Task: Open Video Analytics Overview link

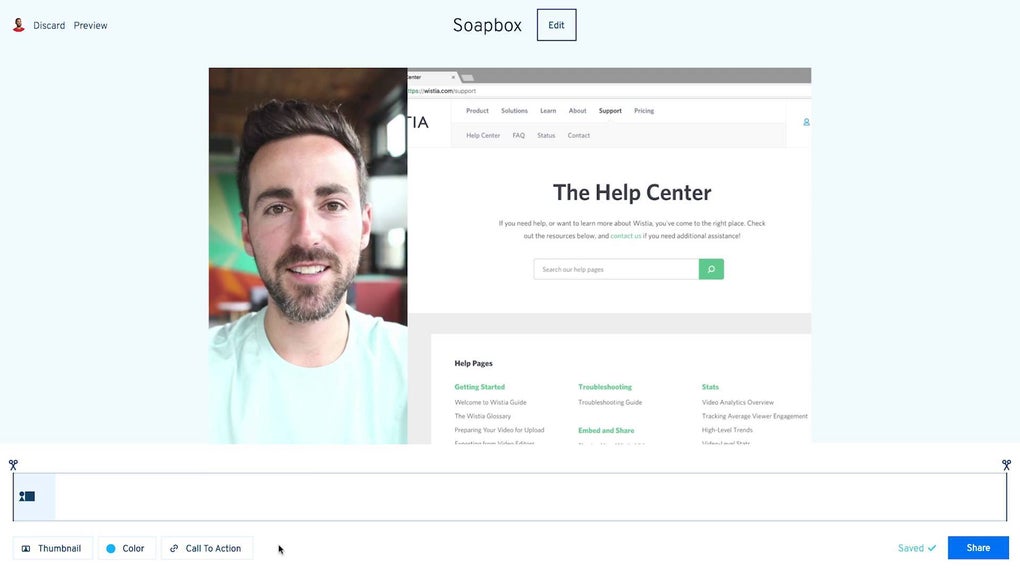Action: coord(738,402)
